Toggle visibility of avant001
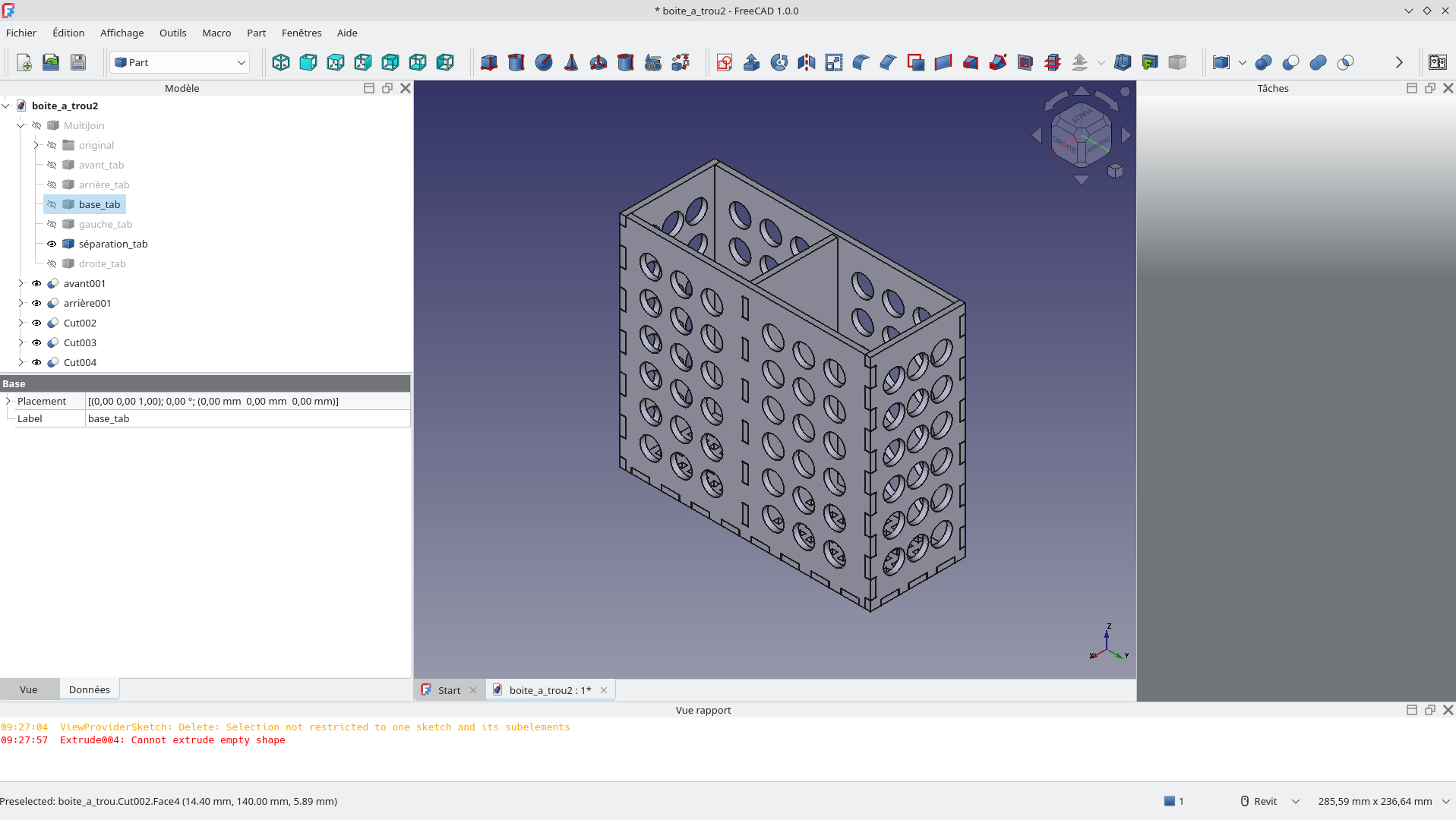This screenshot has height=820, width=1456. pos(36,283)
